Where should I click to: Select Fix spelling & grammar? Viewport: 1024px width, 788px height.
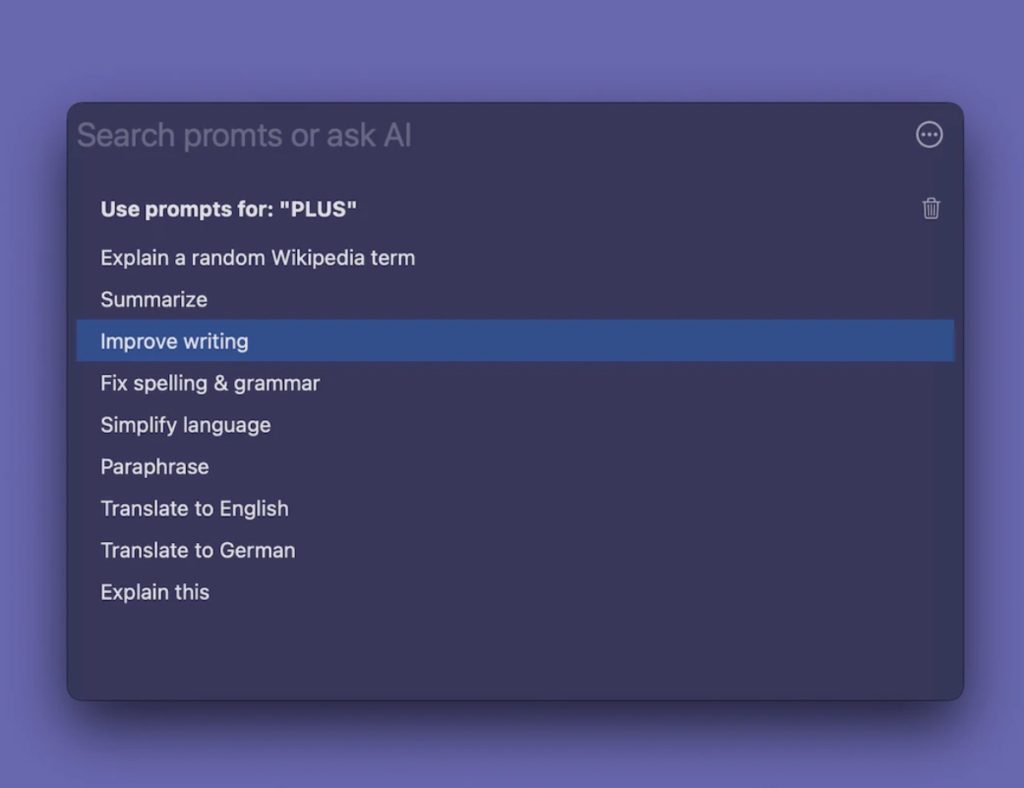tap(210, 383)
